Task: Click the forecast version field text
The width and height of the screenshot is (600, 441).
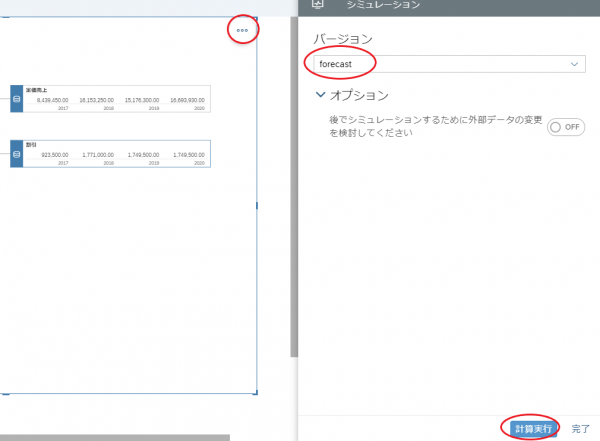Action: 334,64
